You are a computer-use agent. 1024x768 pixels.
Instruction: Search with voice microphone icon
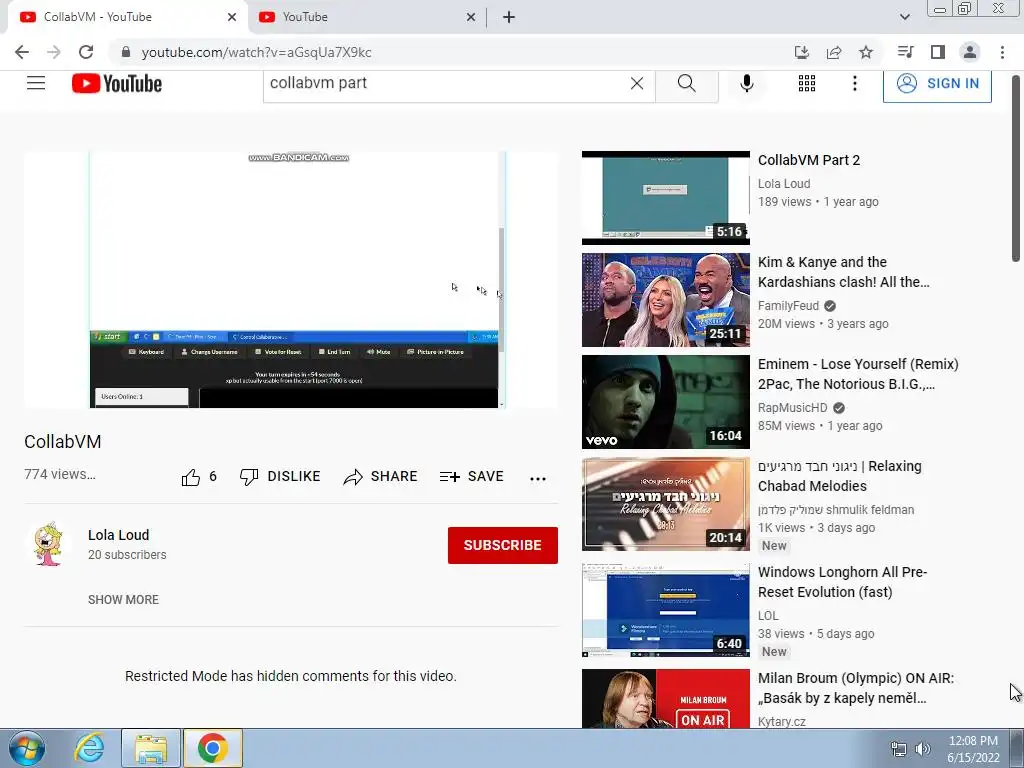click(x=747, y=83)
